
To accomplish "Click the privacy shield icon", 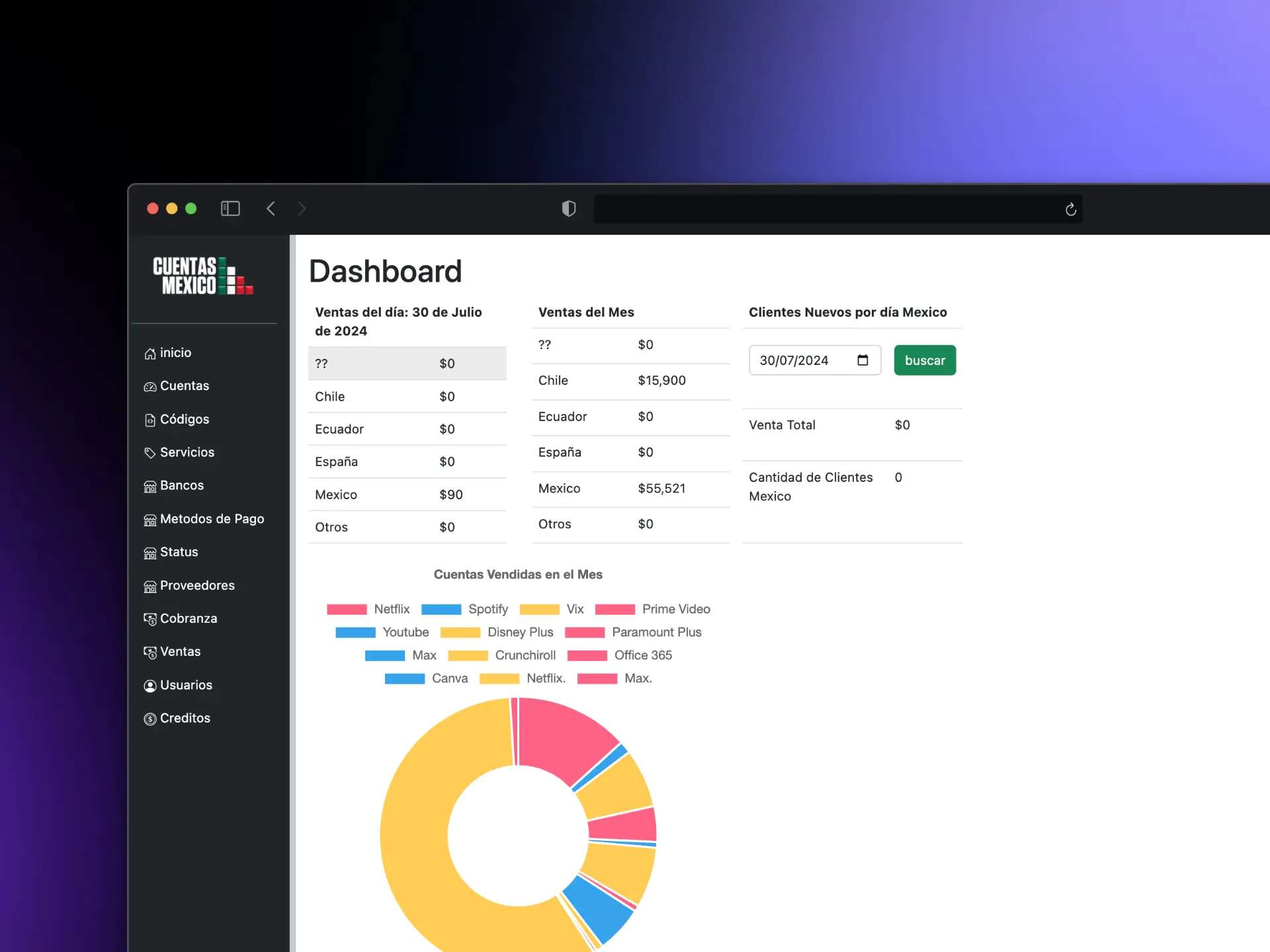I will (x=569, y=208).
